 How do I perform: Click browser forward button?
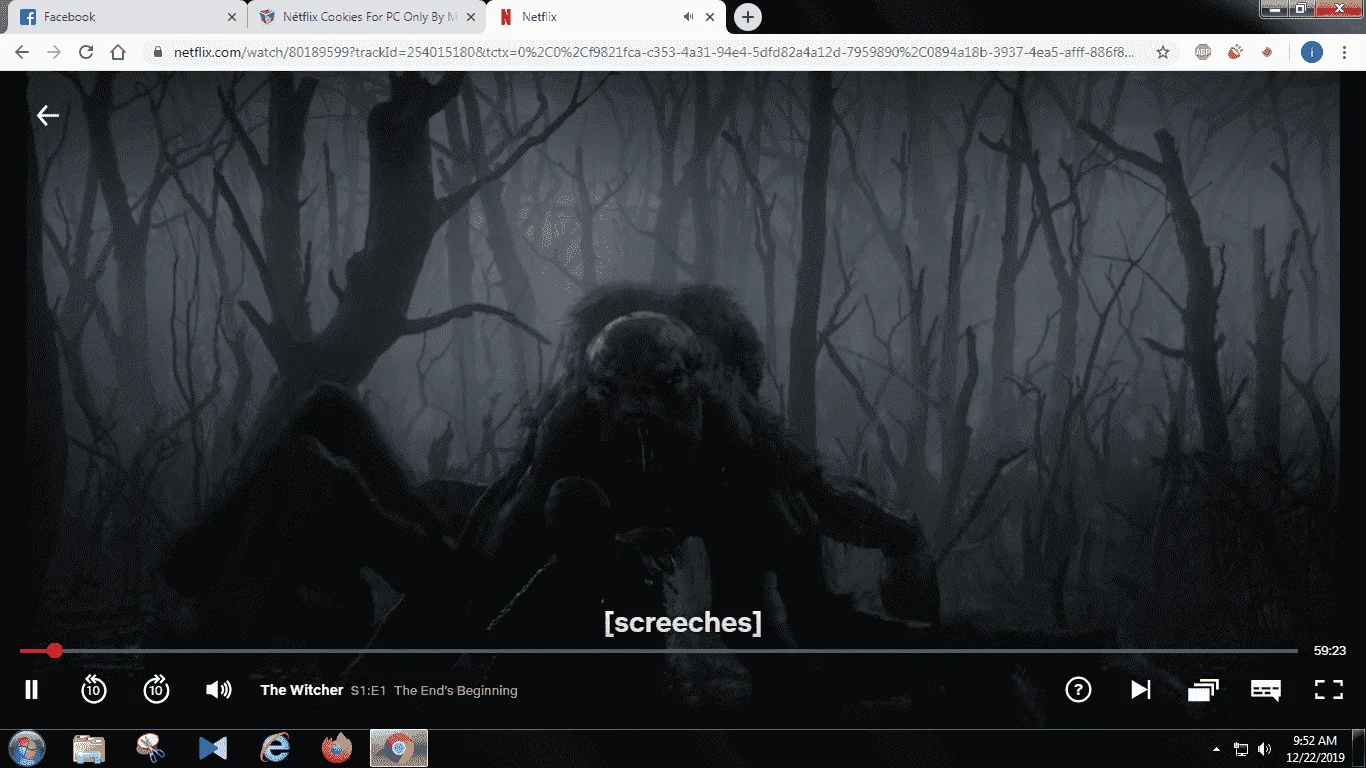click(x=54, y=52)
